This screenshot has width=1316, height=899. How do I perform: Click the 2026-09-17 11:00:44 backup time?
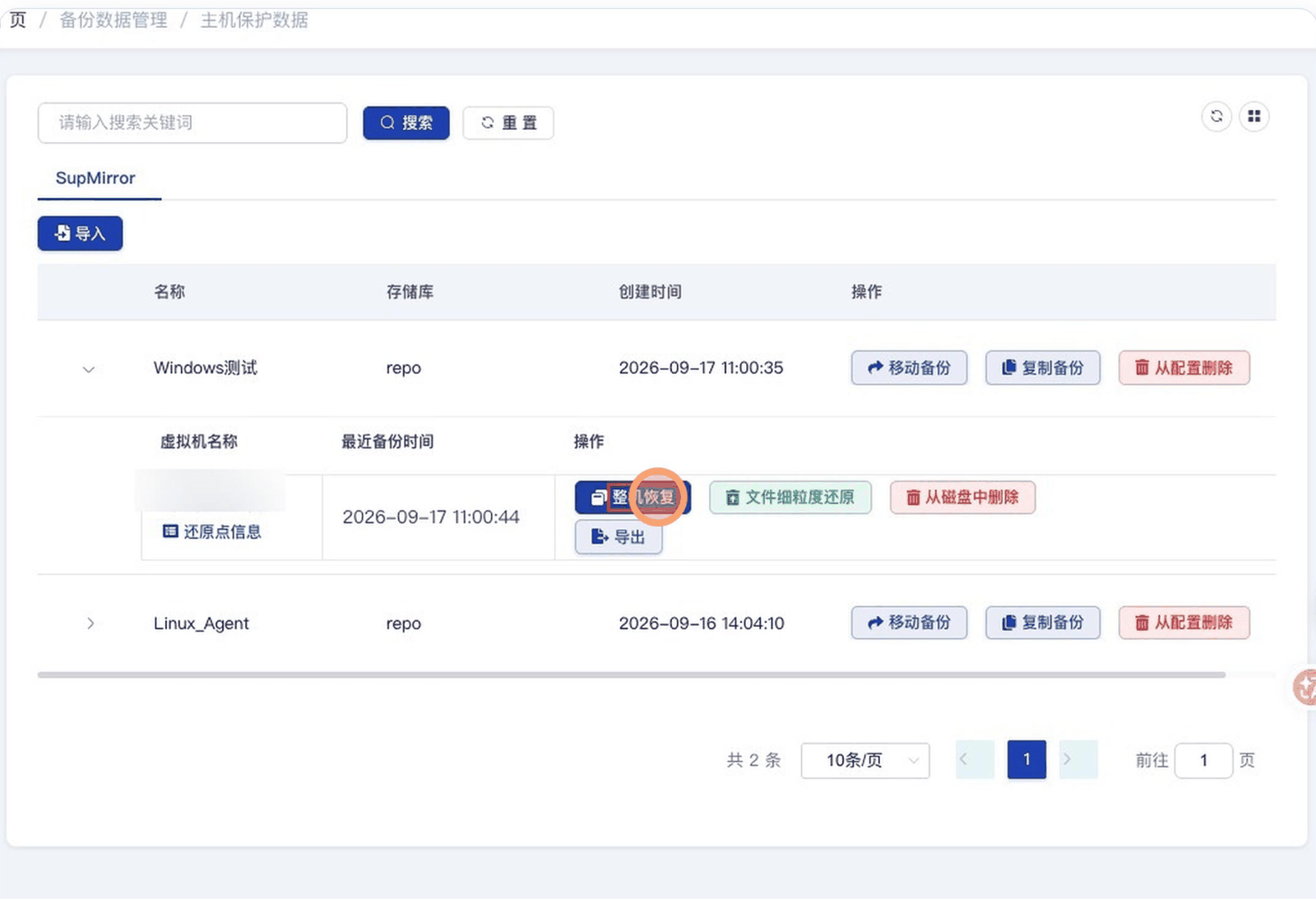[x=431, y=517]
